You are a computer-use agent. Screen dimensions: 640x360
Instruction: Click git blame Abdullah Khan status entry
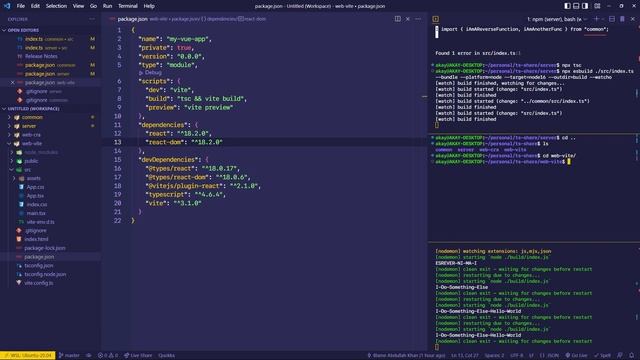[x=406, y=356]
